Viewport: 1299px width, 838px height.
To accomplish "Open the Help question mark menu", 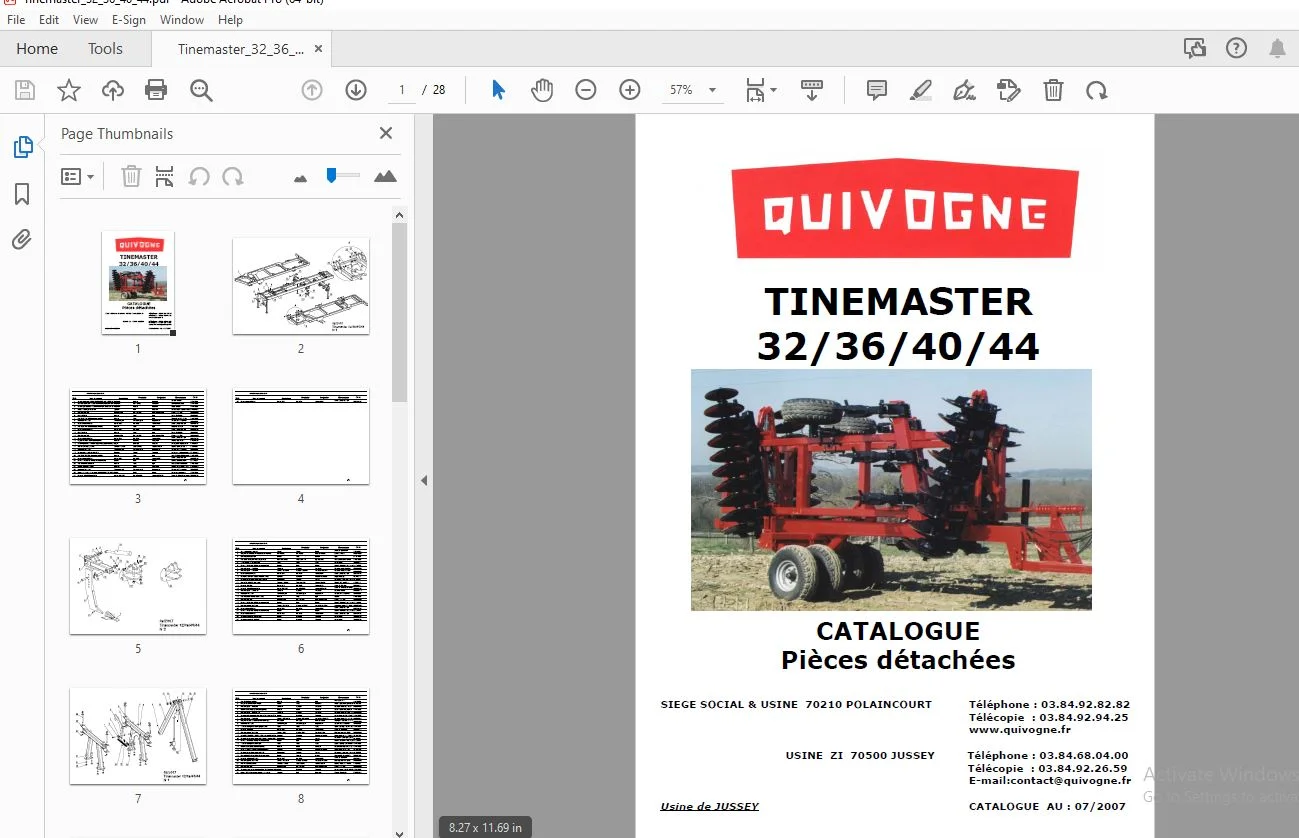I will pos(1237,48).
